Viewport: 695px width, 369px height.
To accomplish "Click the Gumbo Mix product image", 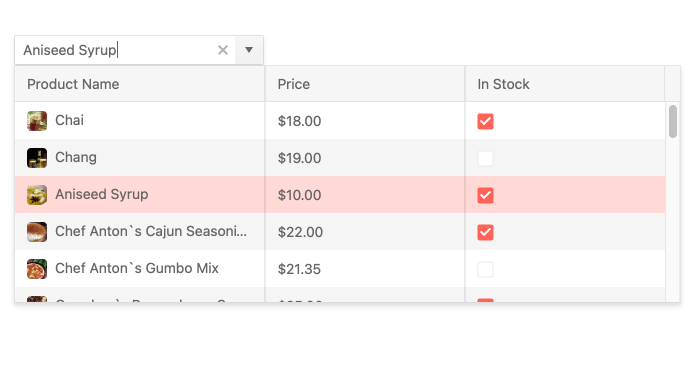I will point(37,269).
